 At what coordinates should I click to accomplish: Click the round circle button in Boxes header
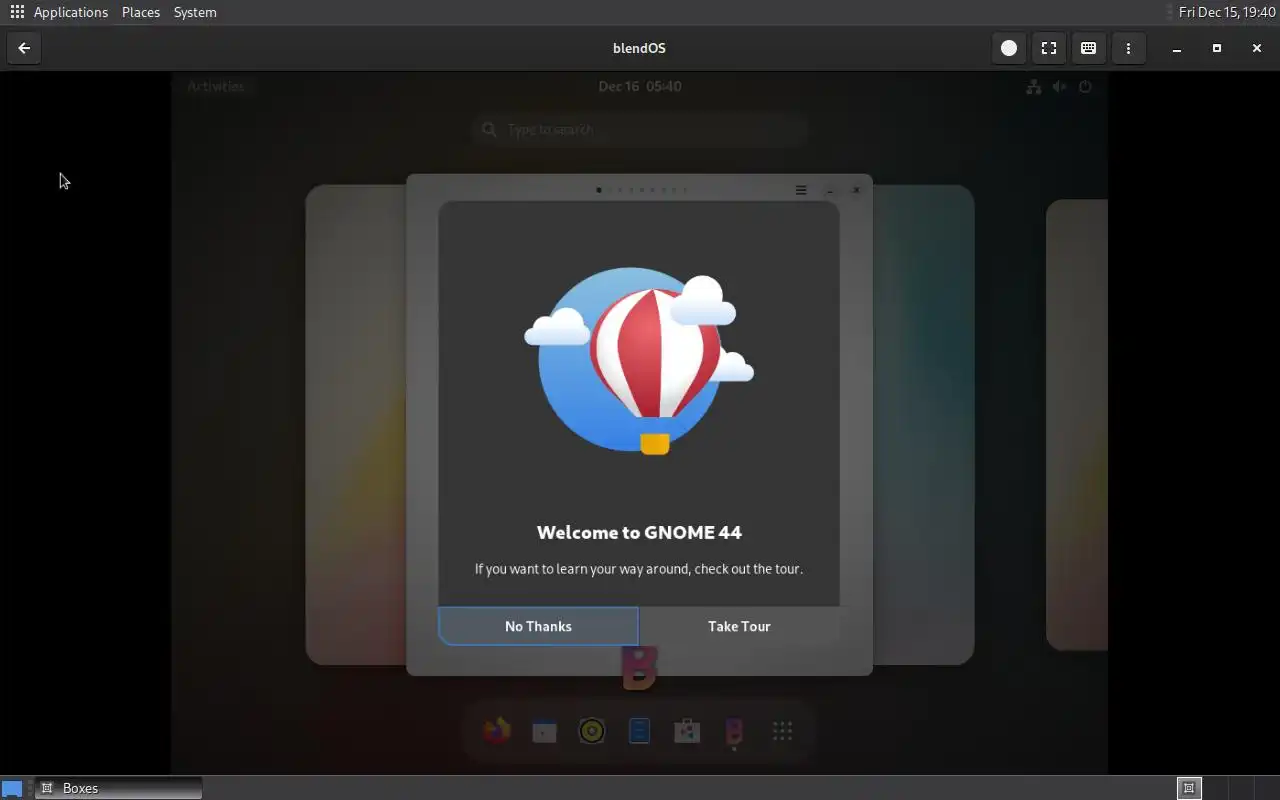(1009, 48)
